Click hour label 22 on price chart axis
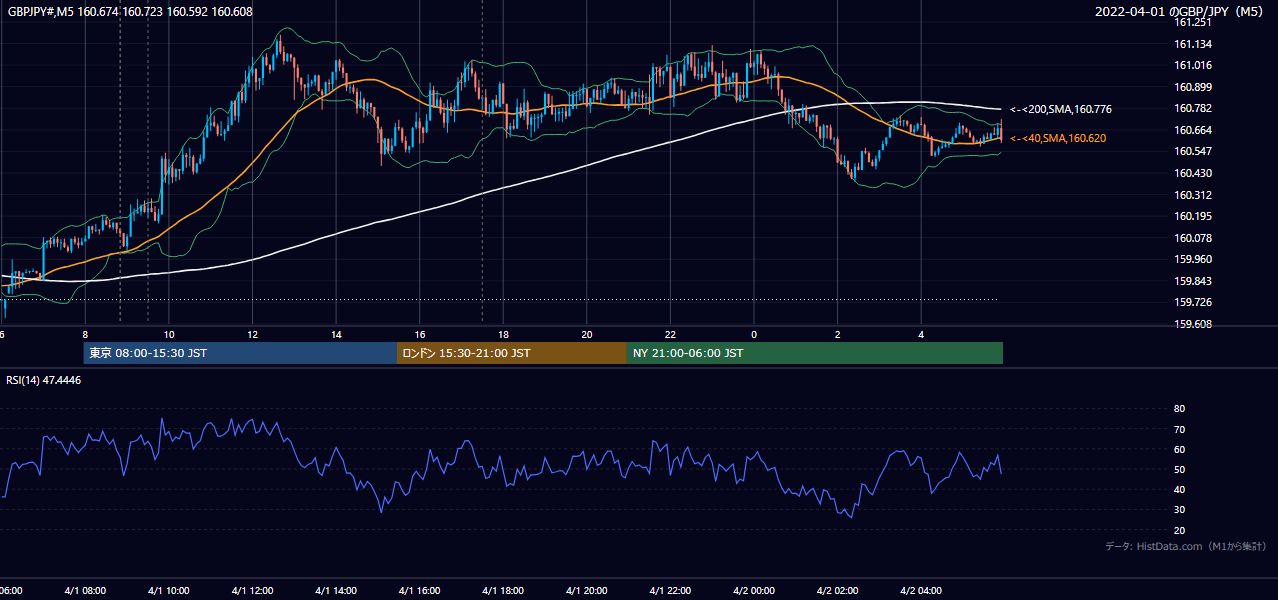This screenshot has height=600, width=1278. [x=670, y=335]
